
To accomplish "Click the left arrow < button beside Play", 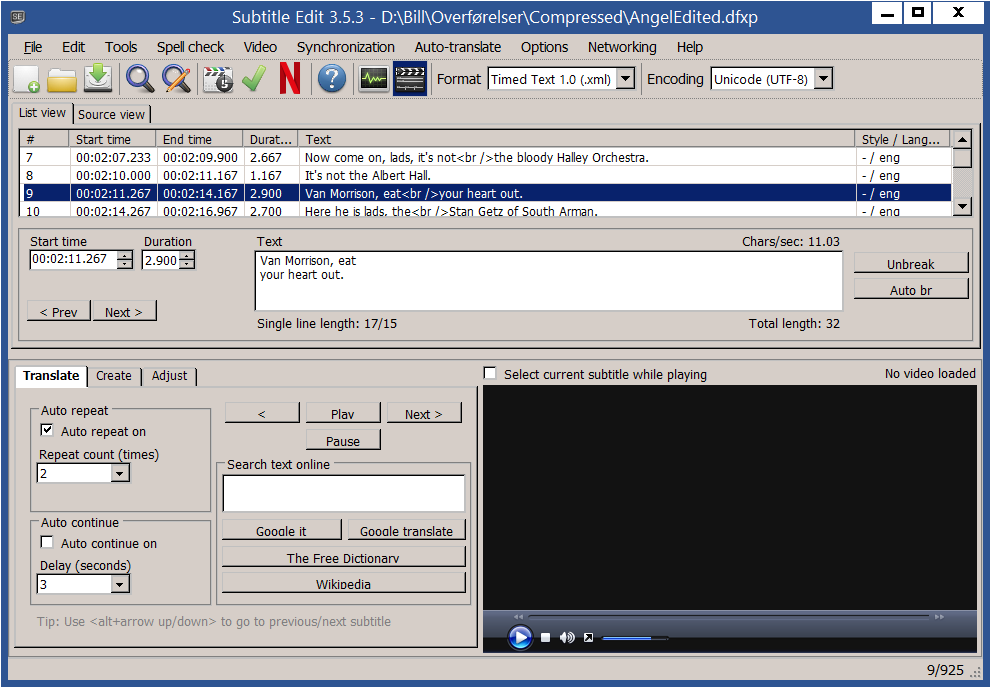I will coord(262,413).
